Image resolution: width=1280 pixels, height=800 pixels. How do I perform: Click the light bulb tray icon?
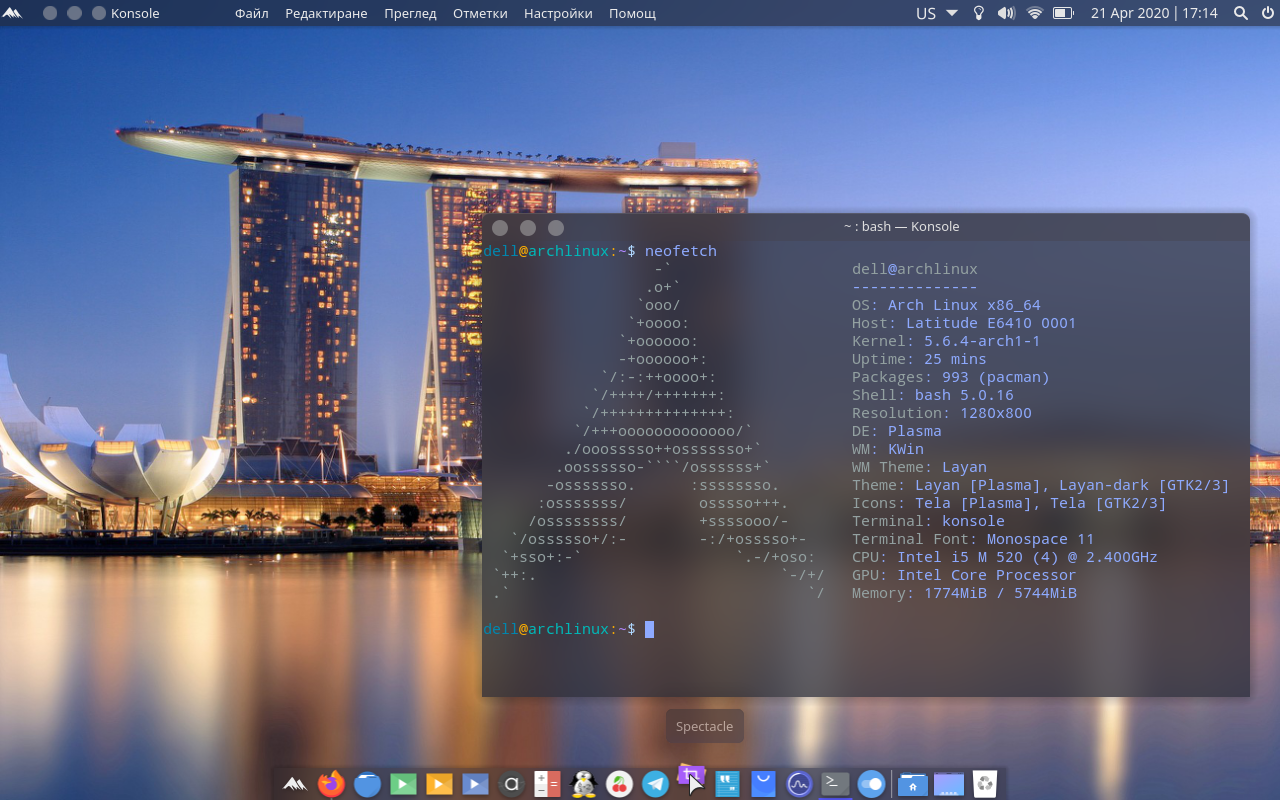(979, 13)
